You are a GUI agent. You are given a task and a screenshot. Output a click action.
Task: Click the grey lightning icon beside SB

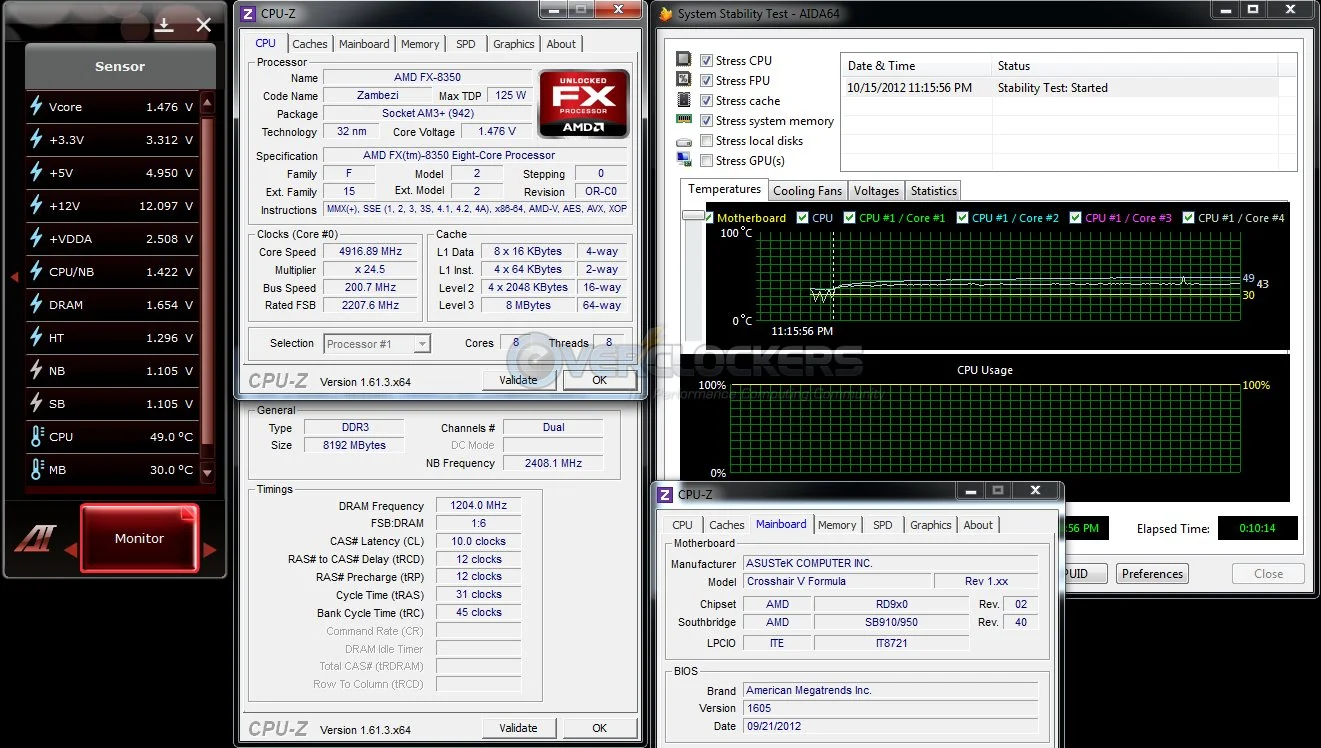(36, 403)
